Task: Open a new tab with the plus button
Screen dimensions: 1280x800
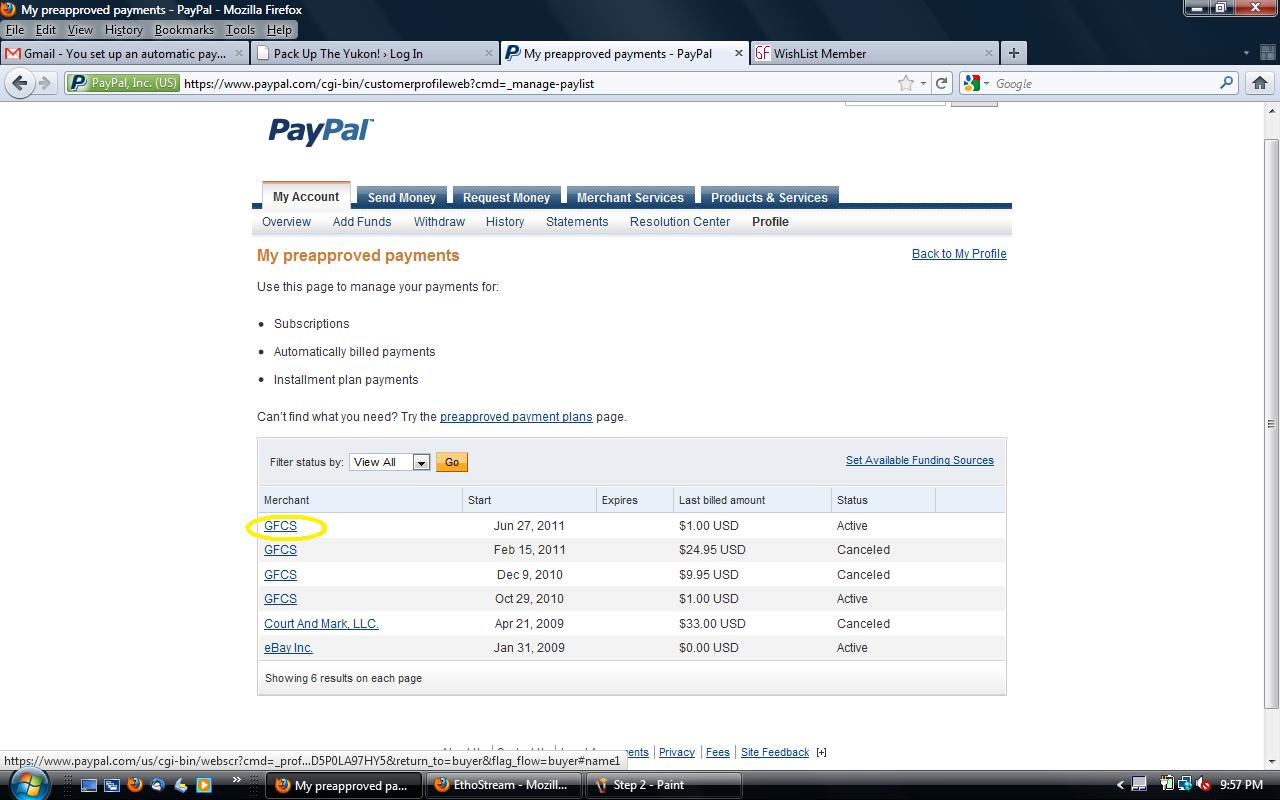Action: pos(1013,53)
